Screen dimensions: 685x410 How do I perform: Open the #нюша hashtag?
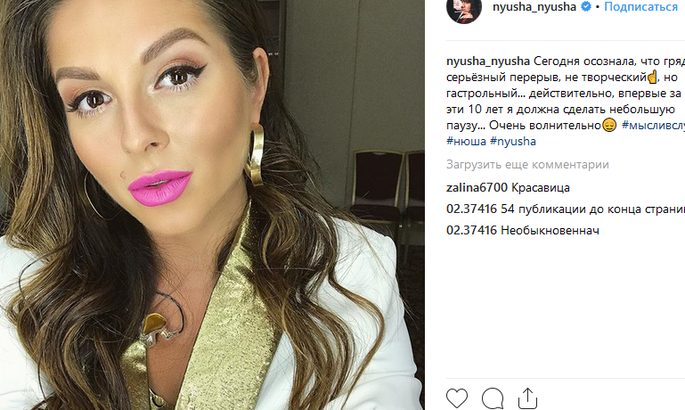pyautogui.click(x=466, y=141)
